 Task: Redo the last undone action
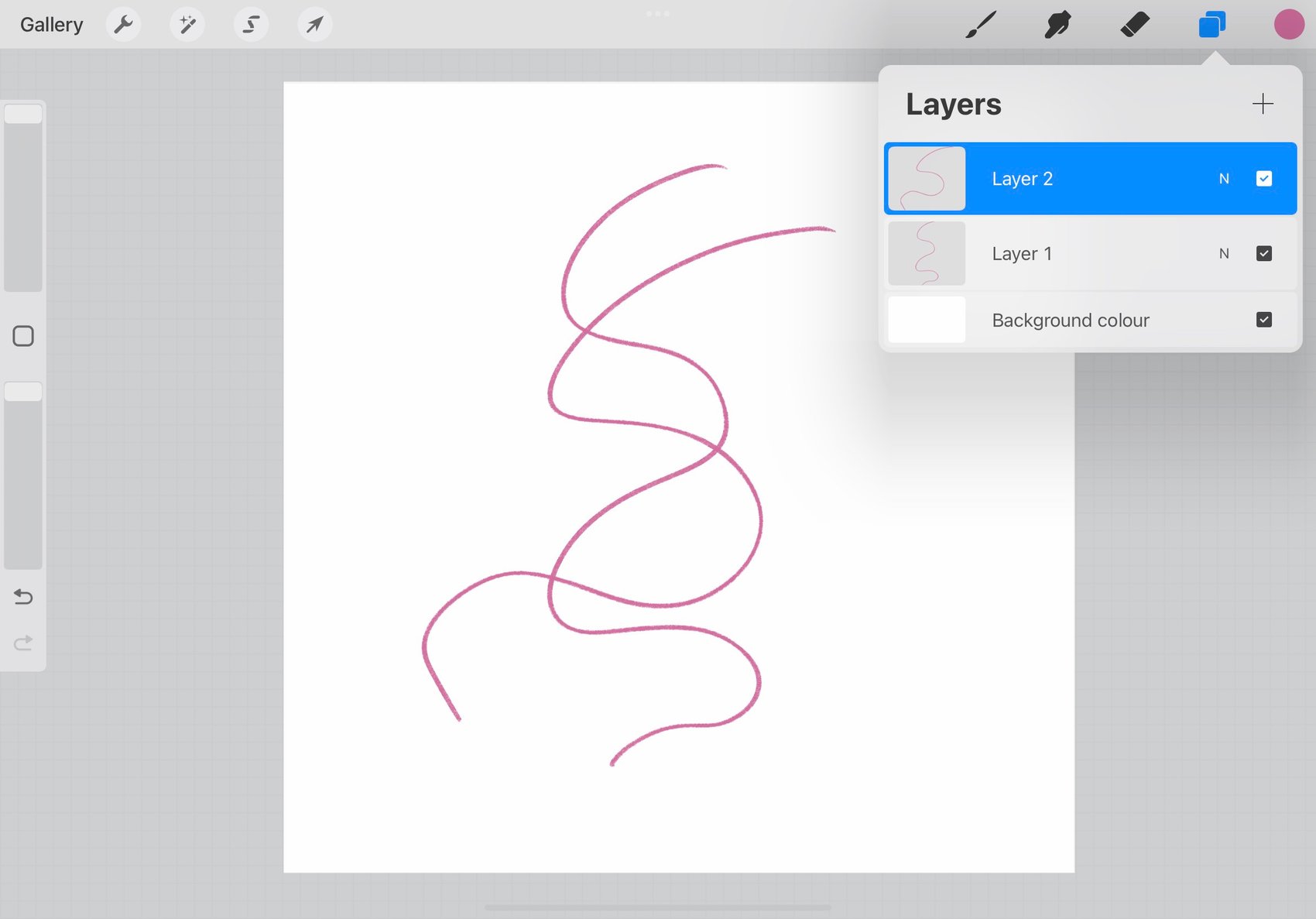[23, 643]
